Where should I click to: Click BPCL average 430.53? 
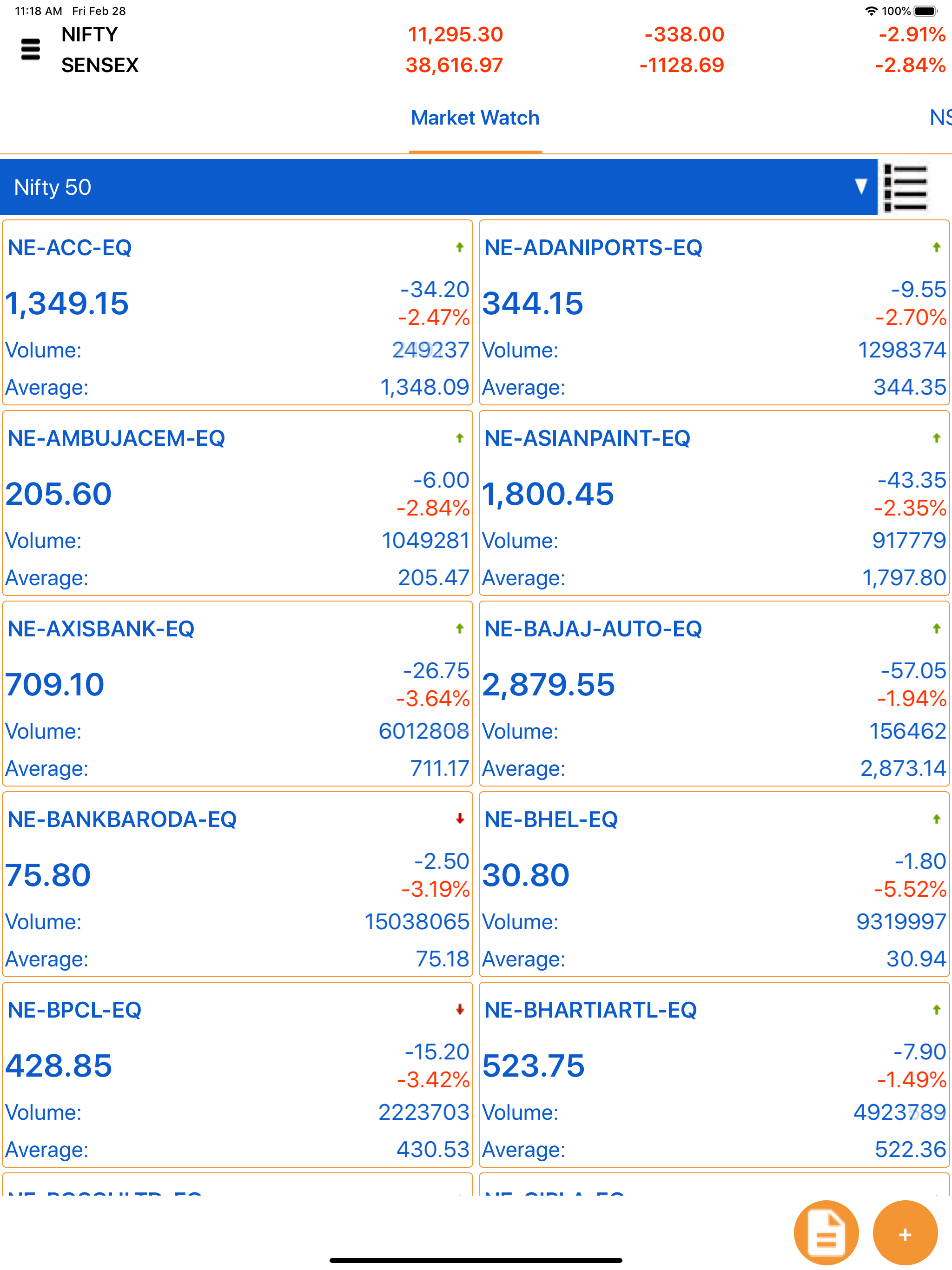[x=433, y=1150]
